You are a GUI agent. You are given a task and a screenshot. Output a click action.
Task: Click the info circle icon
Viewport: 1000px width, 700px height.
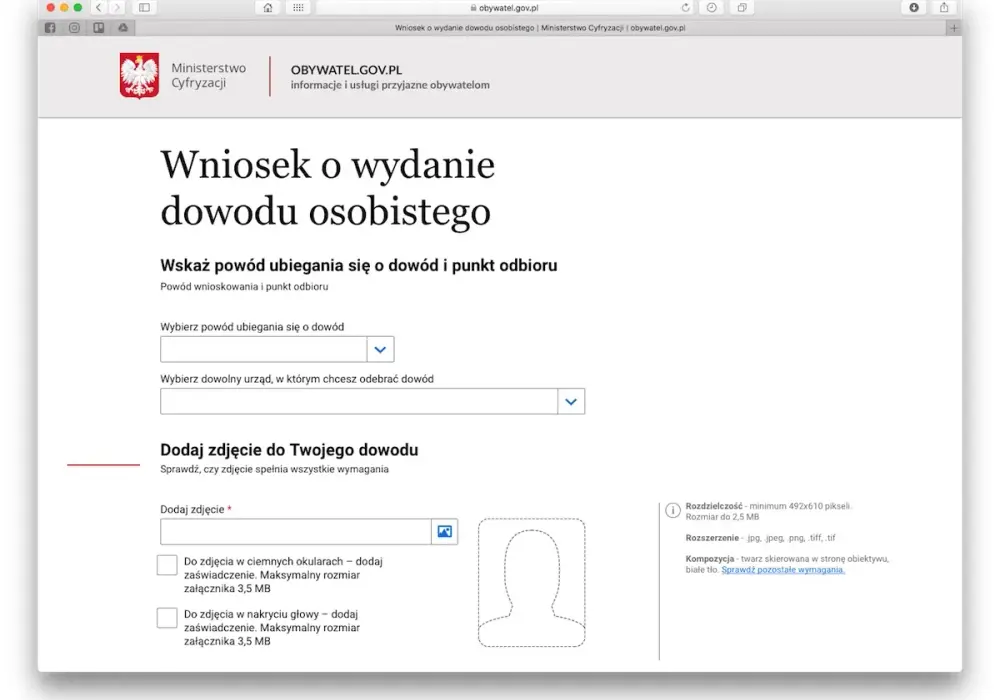pos(673,511)
